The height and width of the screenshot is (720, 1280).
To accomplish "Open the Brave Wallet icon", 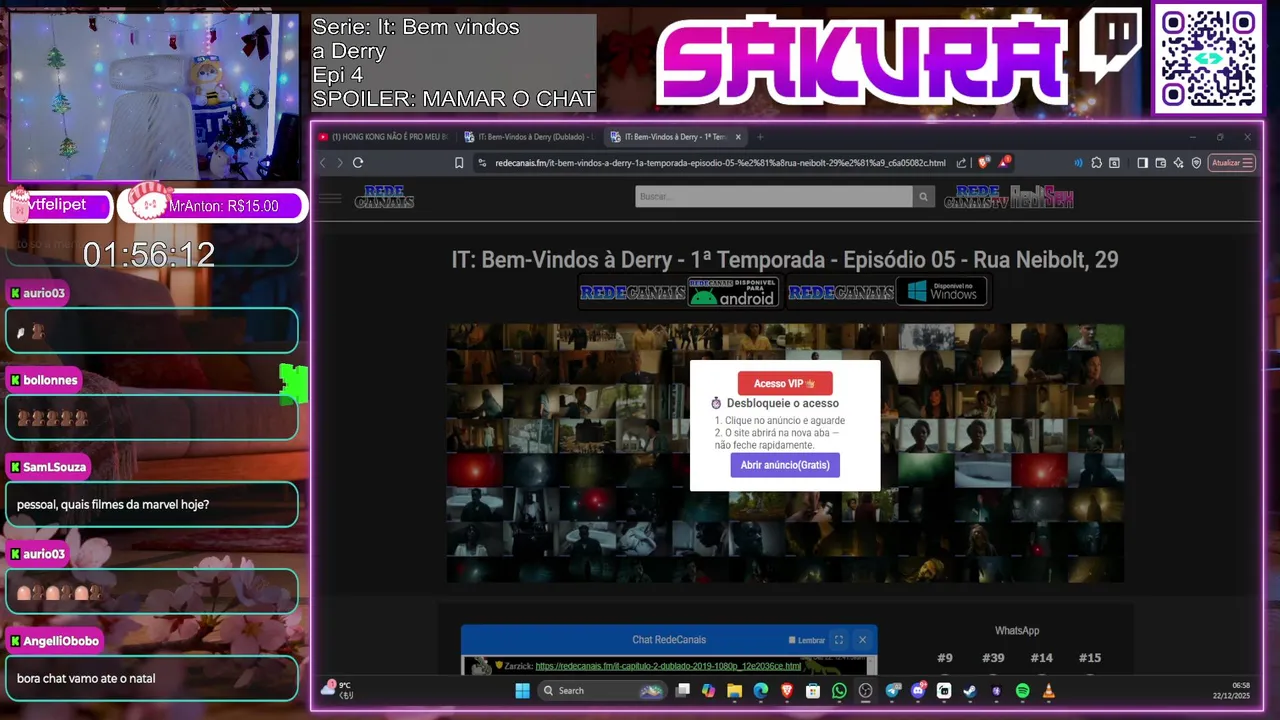I will [x=1160, y=163].
